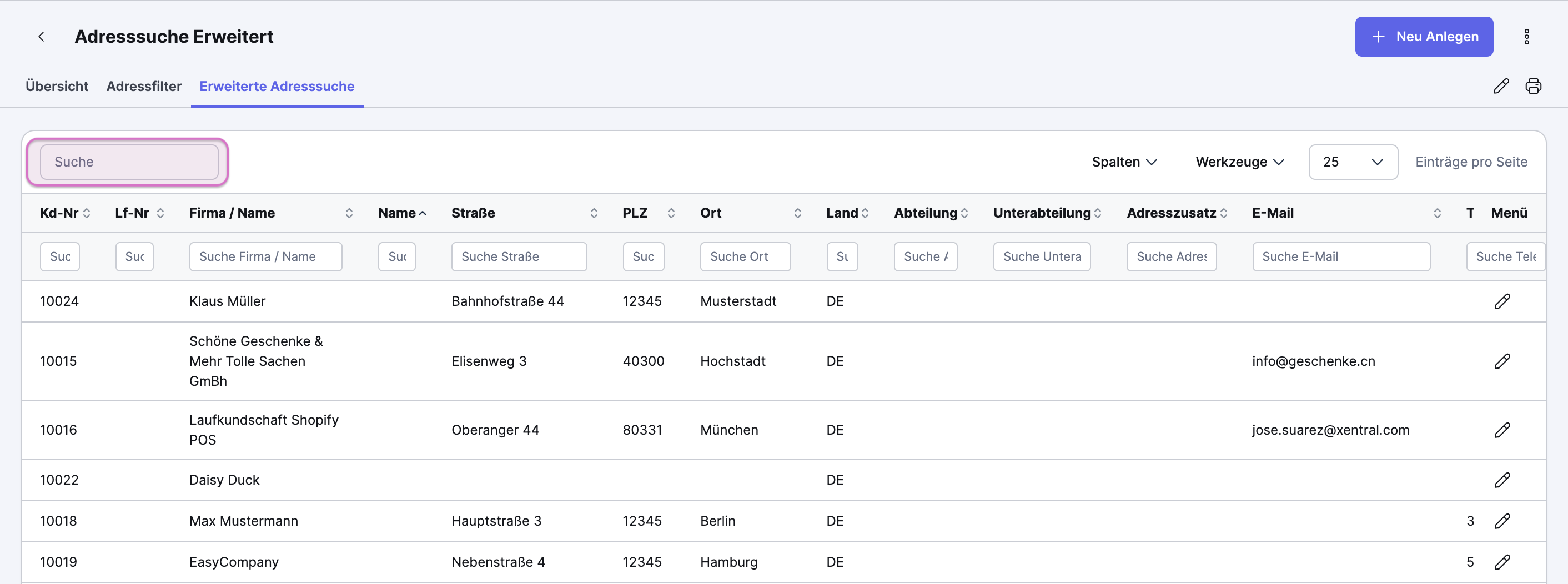
Task: Click the printer icon
Action: pos(1532,87)
